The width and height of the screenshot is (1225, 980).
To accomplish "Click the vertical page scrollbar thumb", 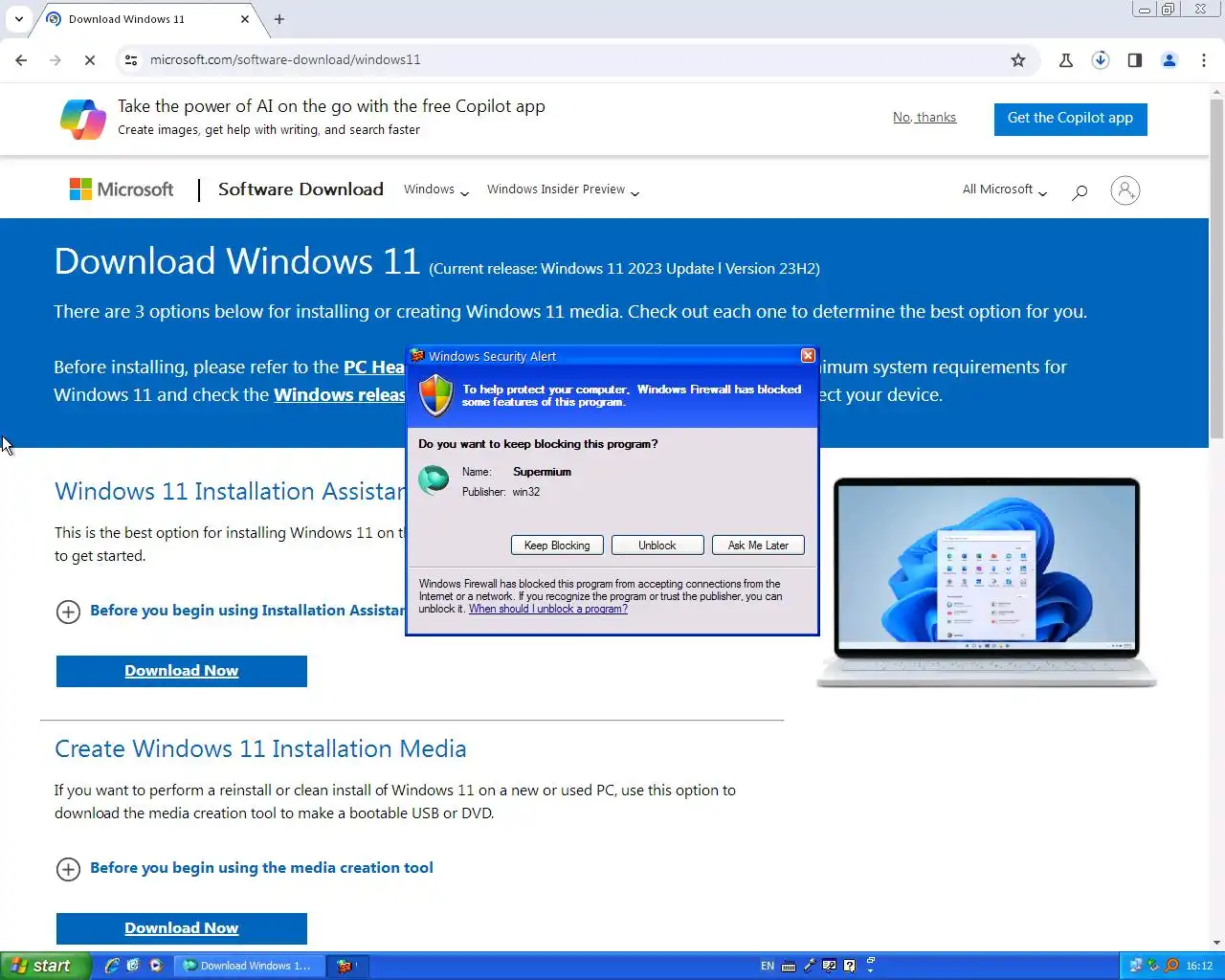I will (x=1216, y=268).
